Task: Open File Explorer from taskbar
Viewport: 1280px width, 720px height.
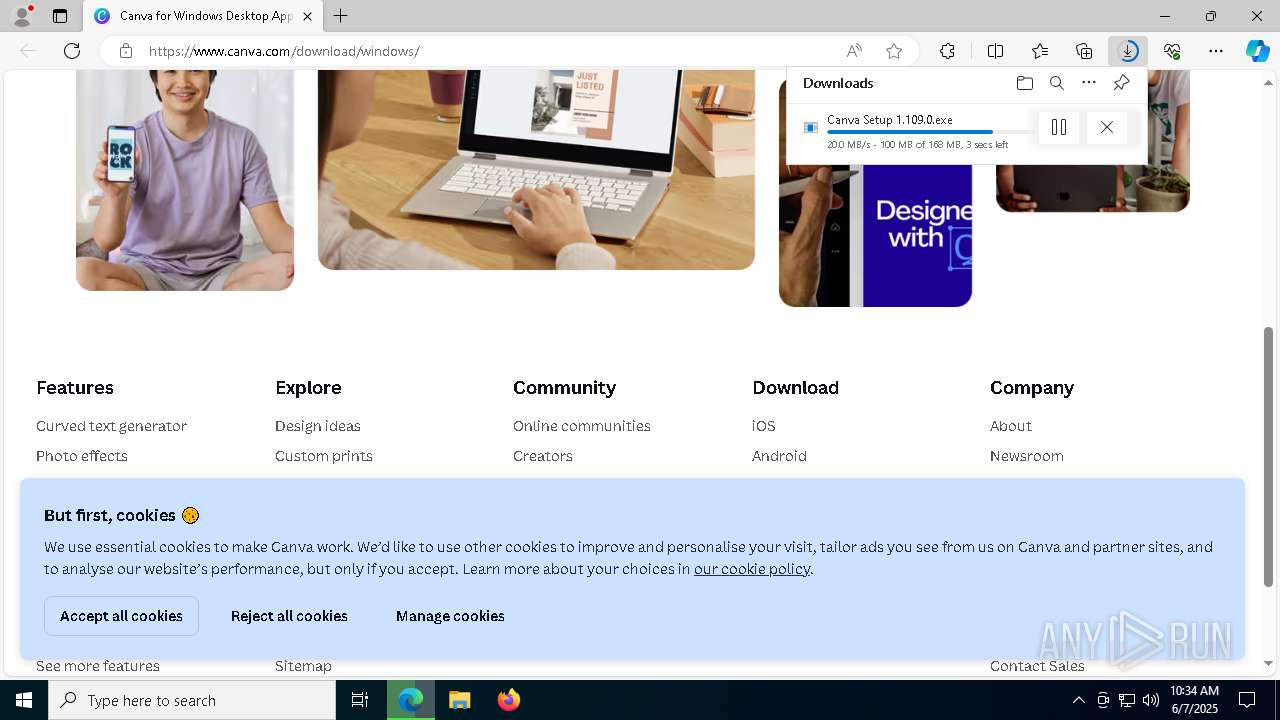Action: [x=460, y=700]
